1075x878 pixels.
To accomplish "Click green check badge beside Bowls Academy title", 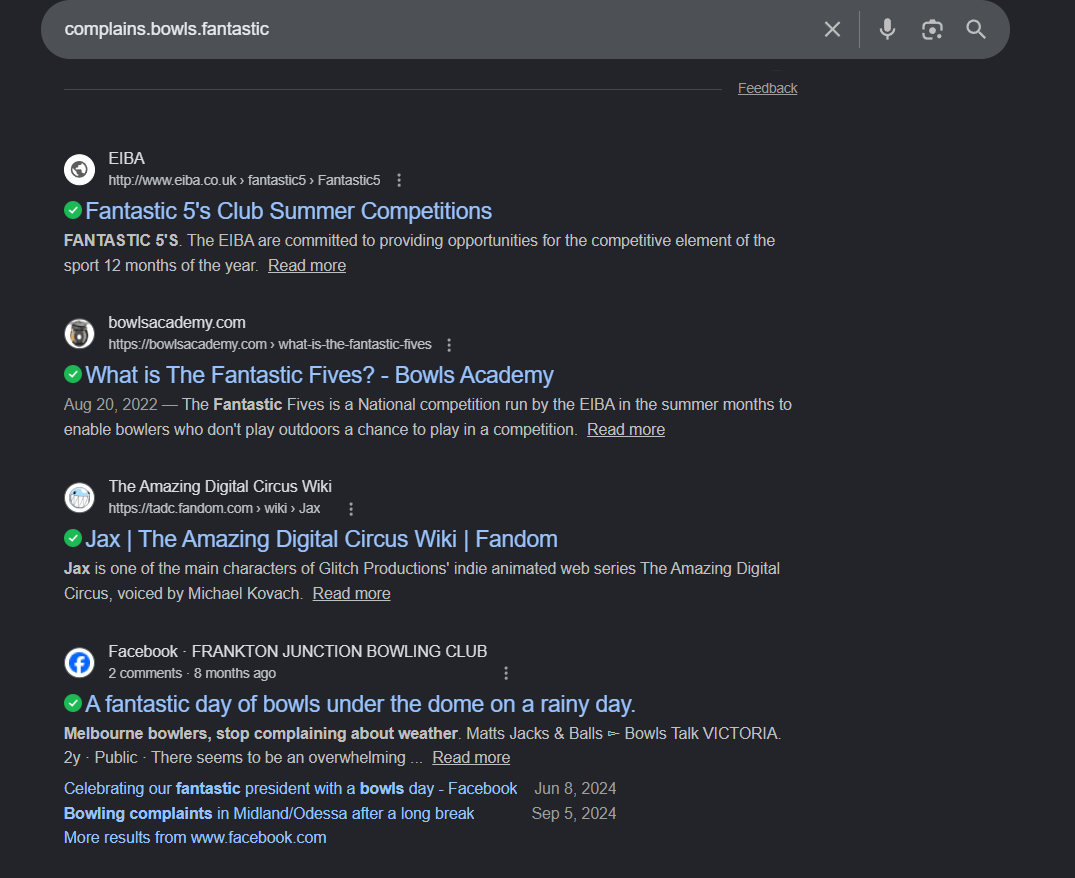I will (x=73, y=374).
